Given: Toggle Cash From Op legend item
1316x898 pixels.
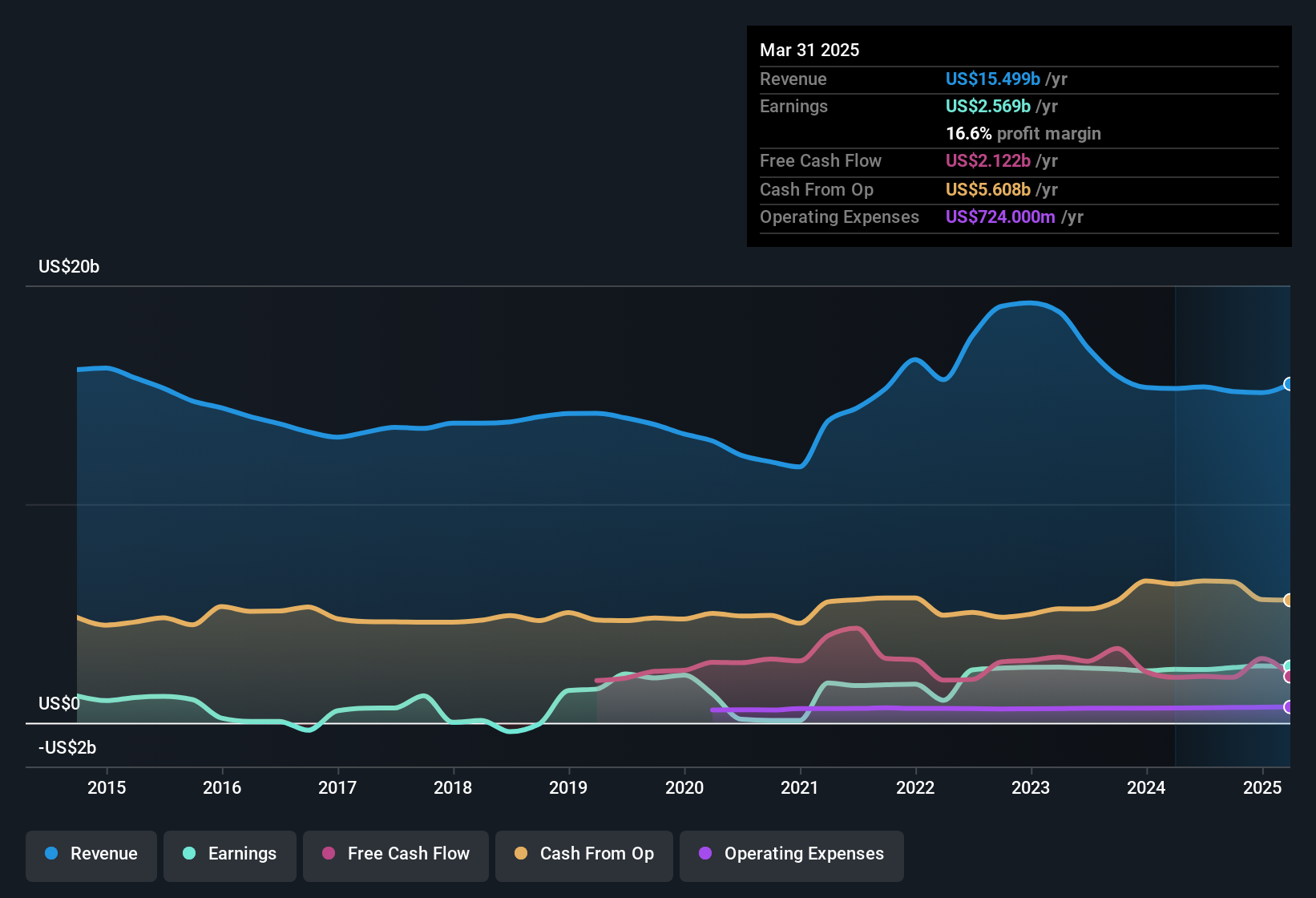Looking at the screenshot, I should click(x=583, y=854).
